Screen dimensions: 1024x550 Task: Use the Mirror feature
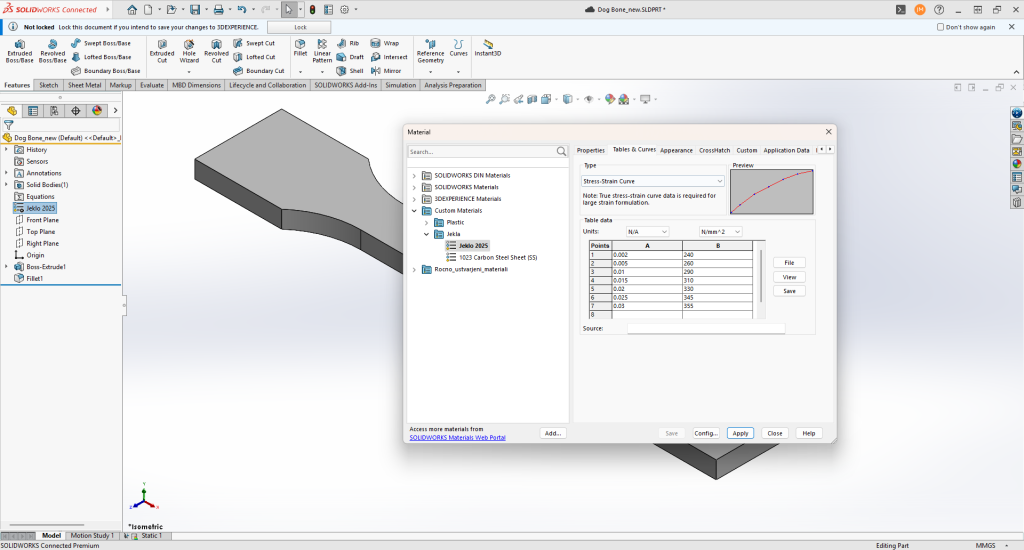386,71
